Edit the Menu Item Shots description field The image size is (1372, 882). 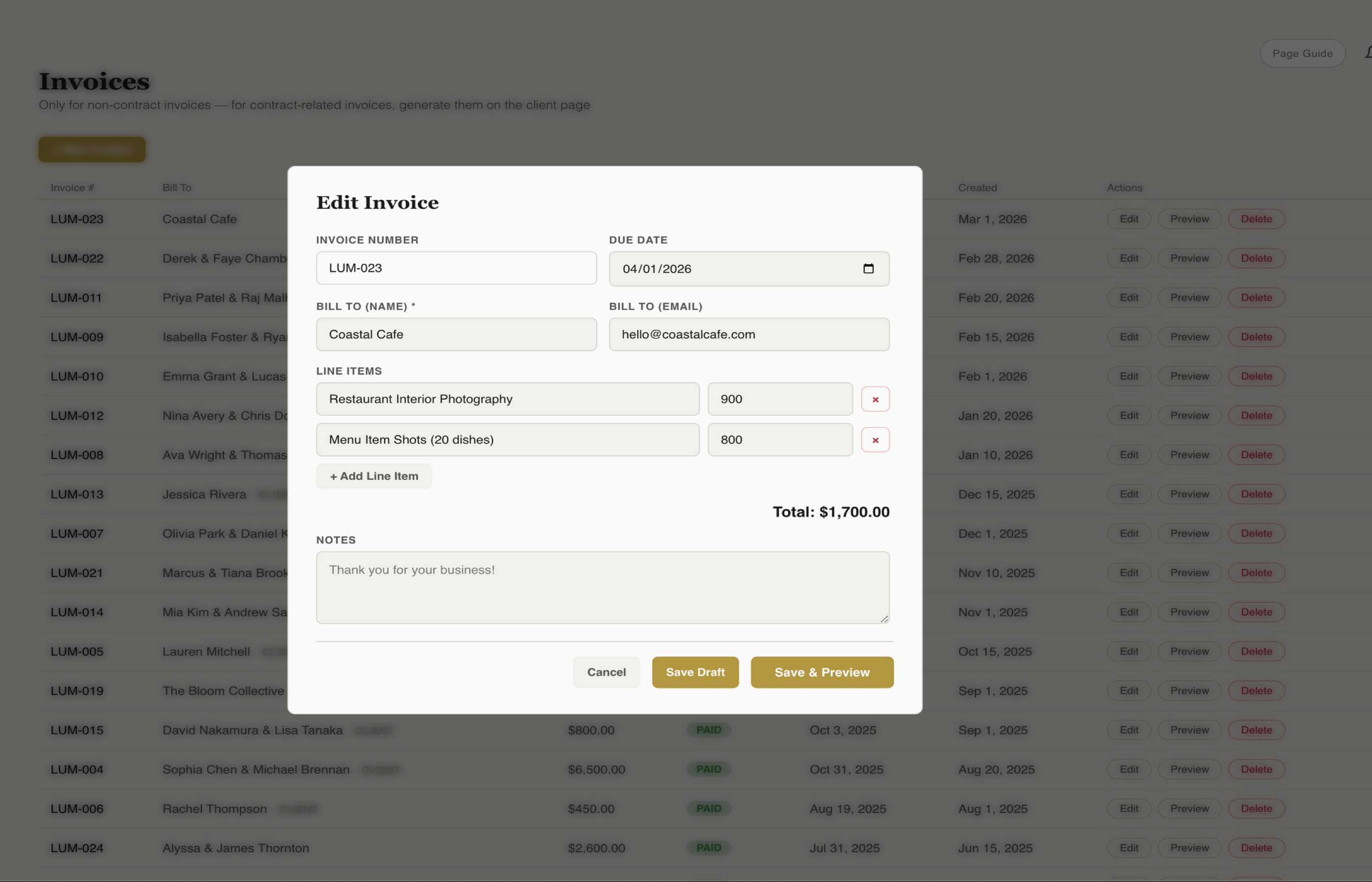pyautogui.click(x=507, y=439)
